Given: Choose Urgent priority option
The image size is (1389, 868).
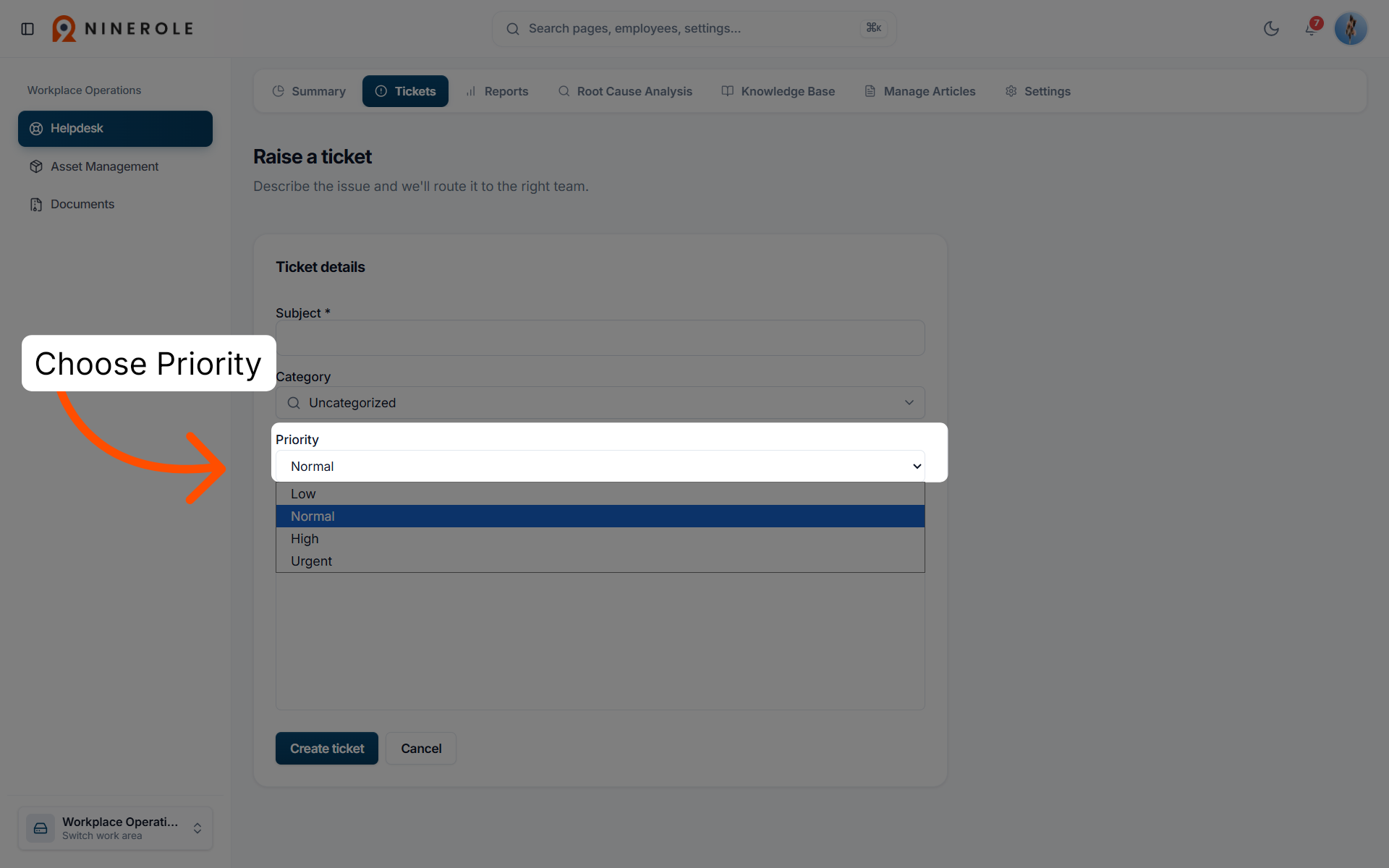Looking at the screenshot, I should click(x=600, y=561).
